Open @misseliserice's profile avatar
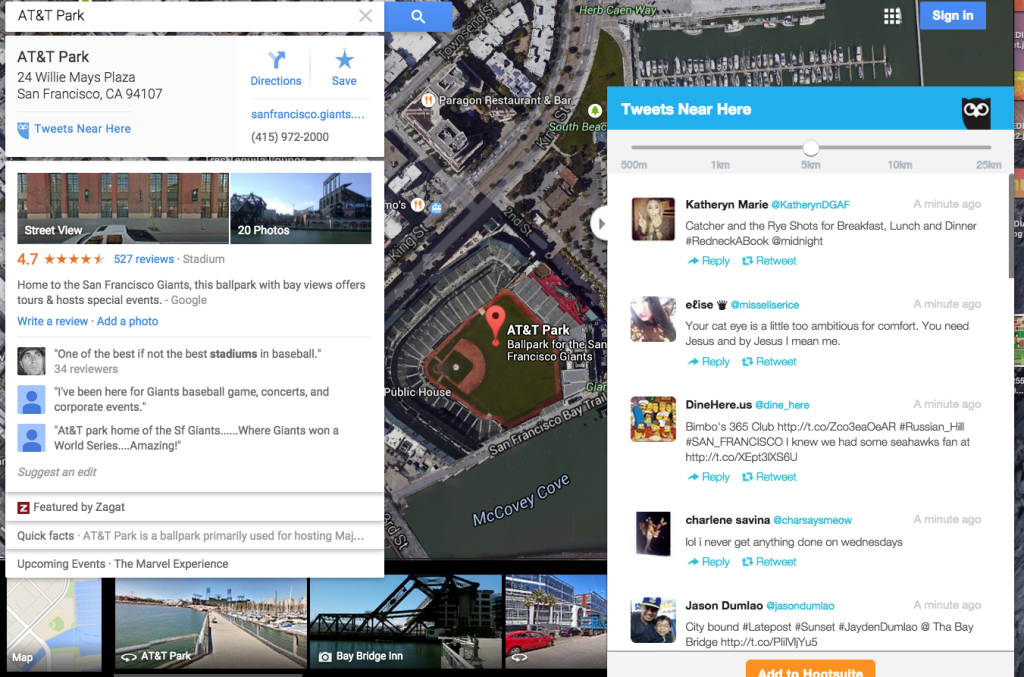Viewport: 1024px width, 677px height. (653, 319)
